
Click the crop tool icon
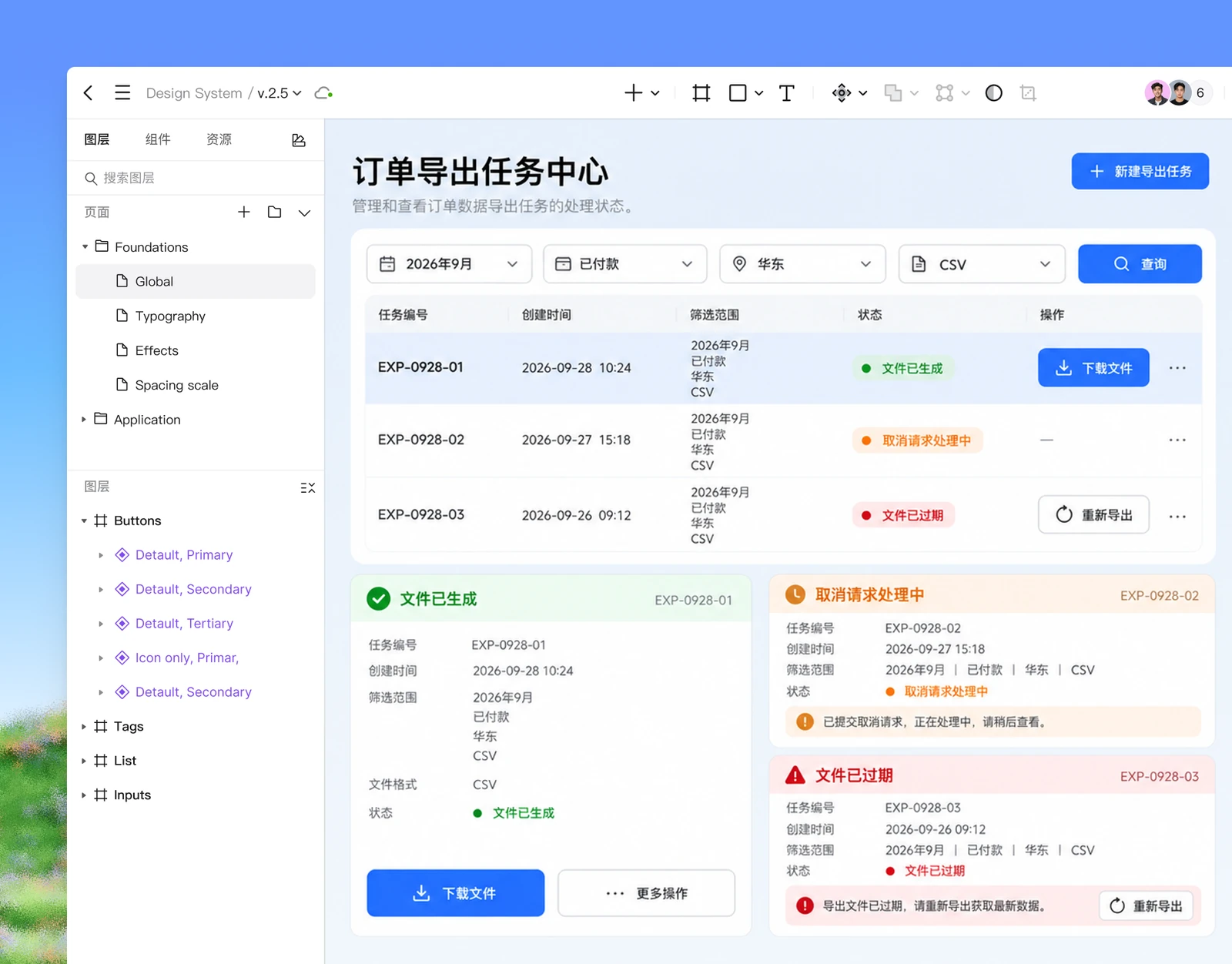[1028, 93]
